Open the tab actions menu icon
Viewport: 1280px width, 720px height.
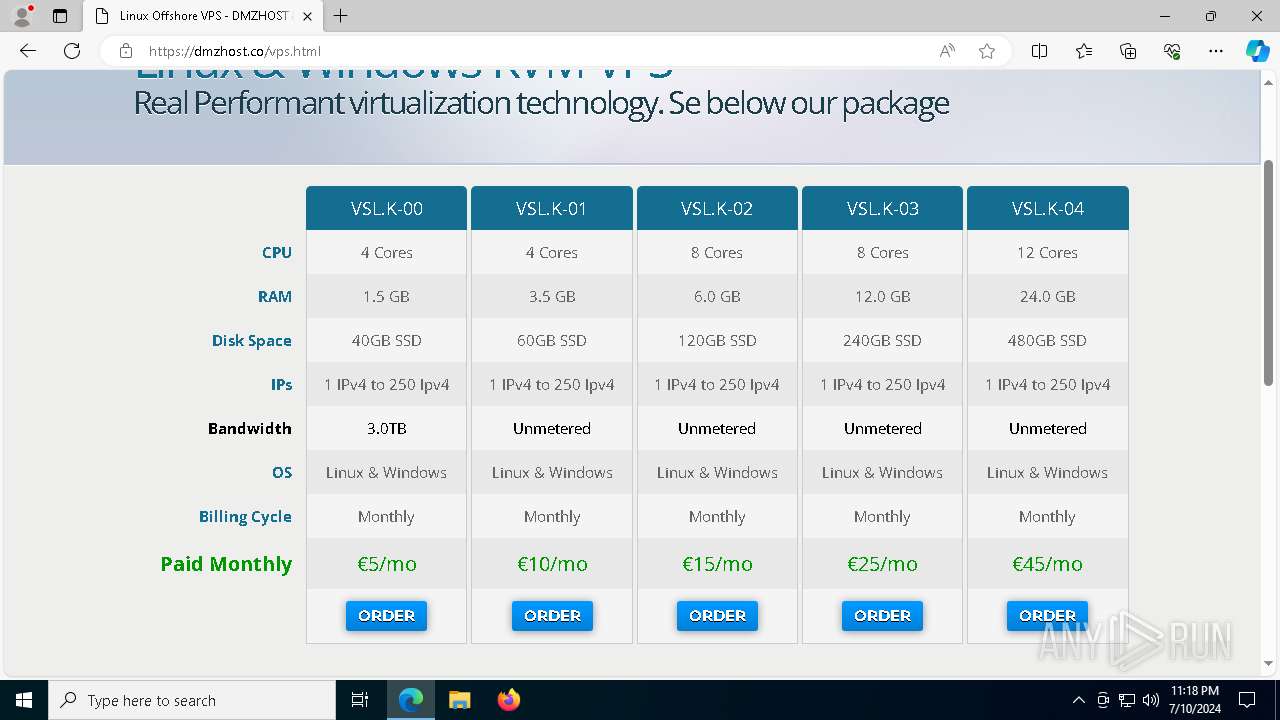point(60,16)
